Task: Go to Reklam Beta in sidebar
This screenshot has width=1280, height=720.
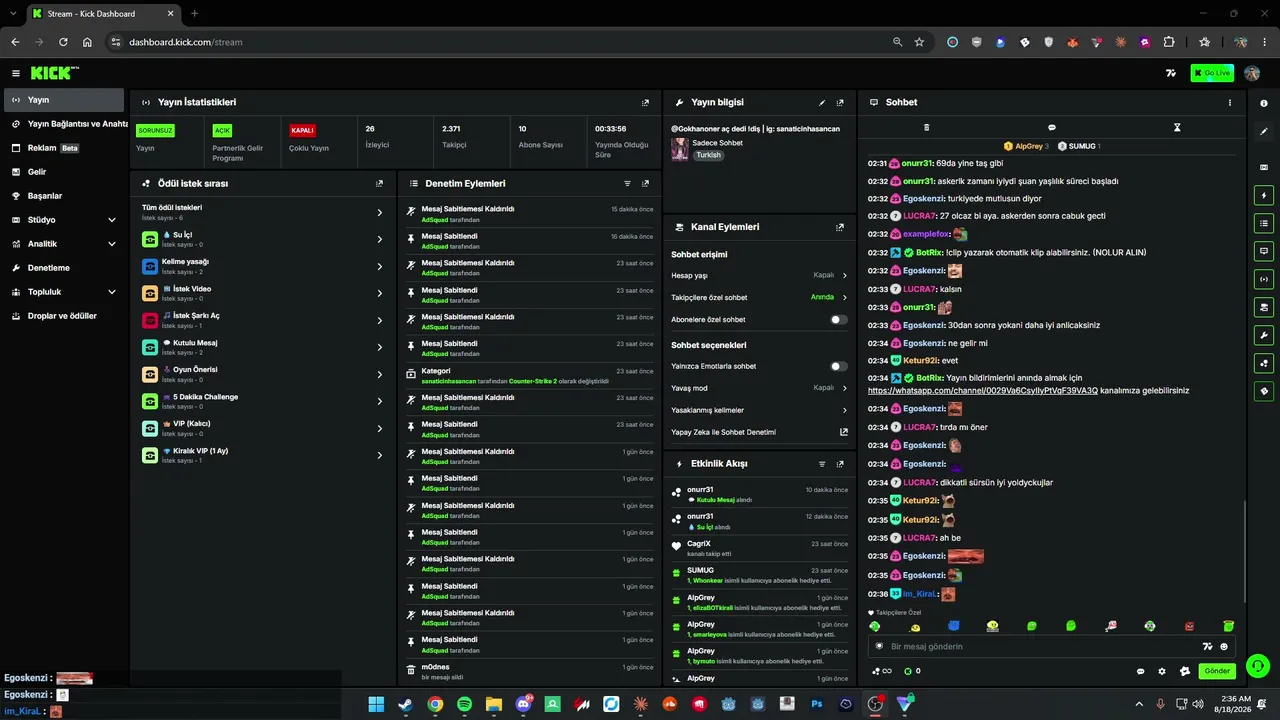Action: (x=64, y=148)
